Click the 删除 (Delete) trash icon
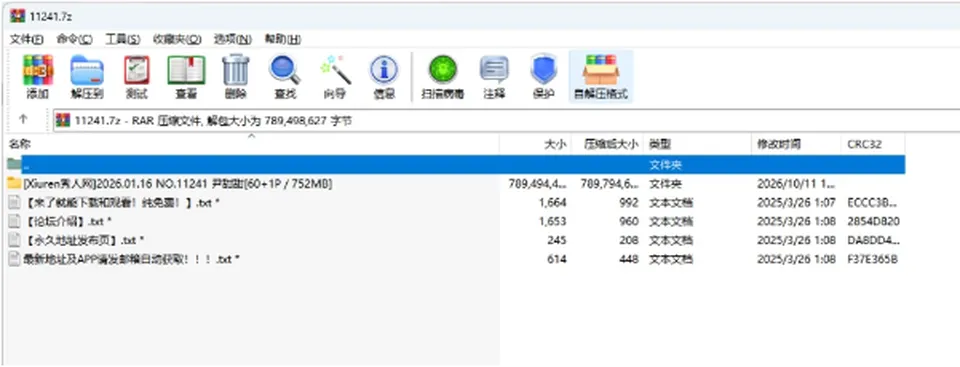960x367 pixels. click(236, 77)
